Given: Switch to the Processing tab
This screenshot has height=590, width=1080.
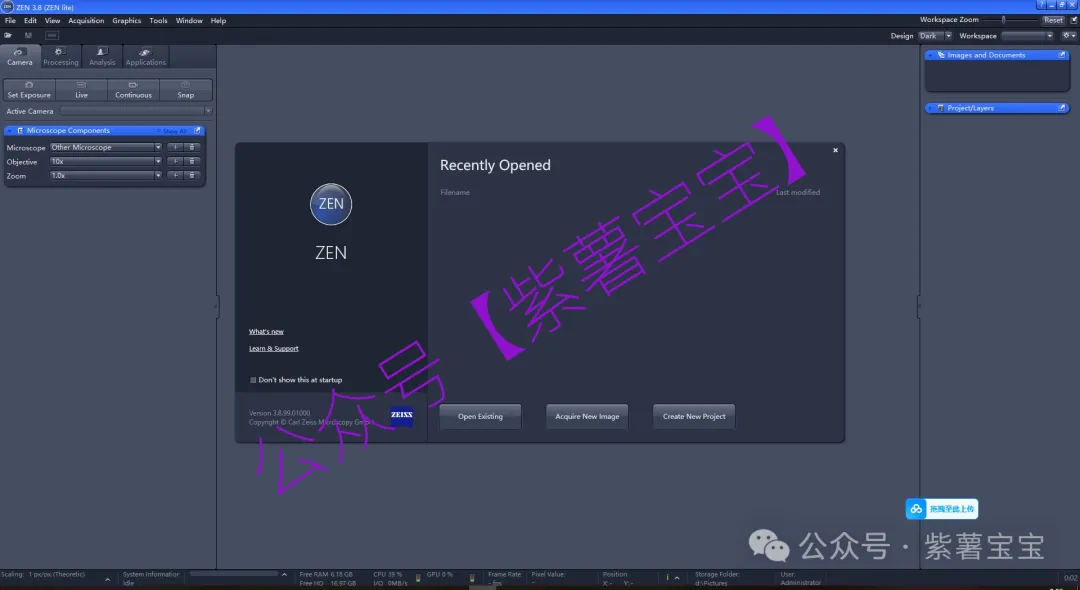Looking at the screenshot, I should pos(60,57).
